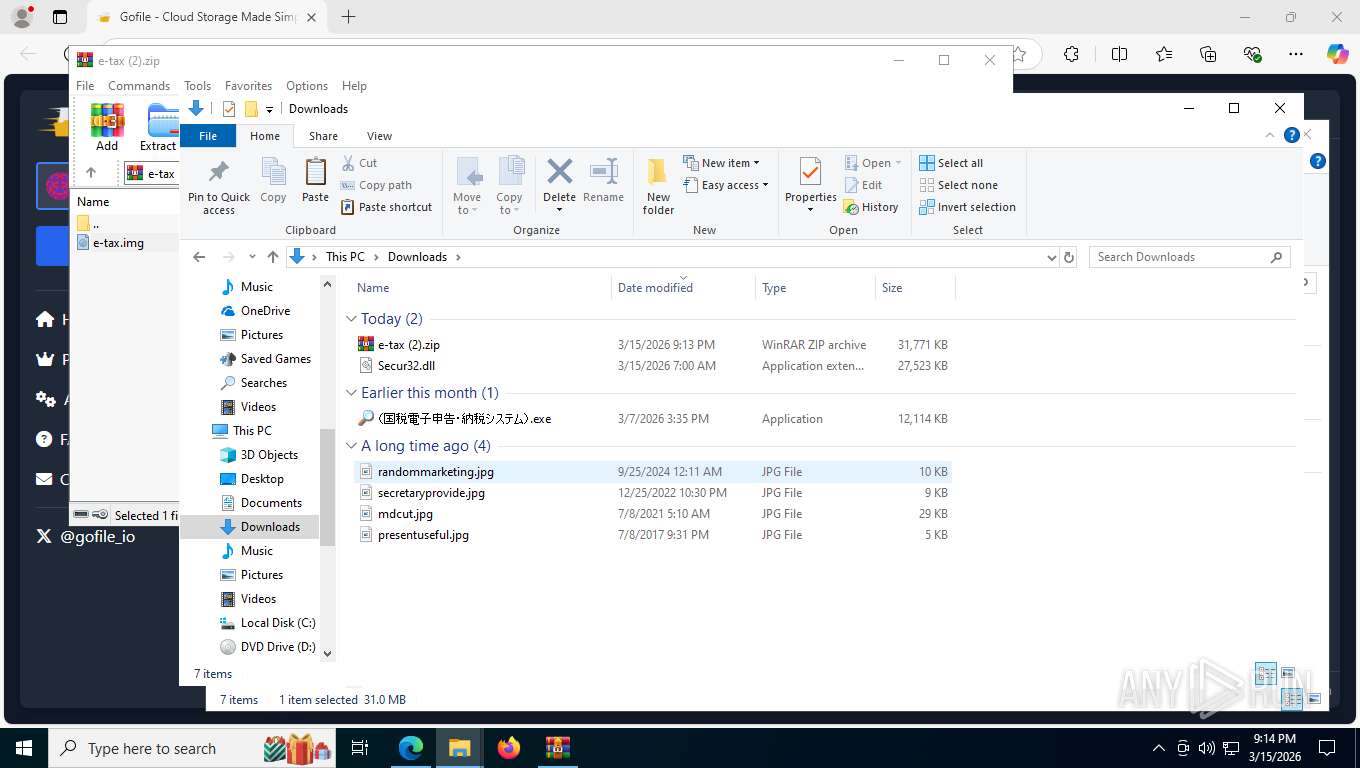Sort by Date modified column
1360x768 pixels.
point(683,288)
